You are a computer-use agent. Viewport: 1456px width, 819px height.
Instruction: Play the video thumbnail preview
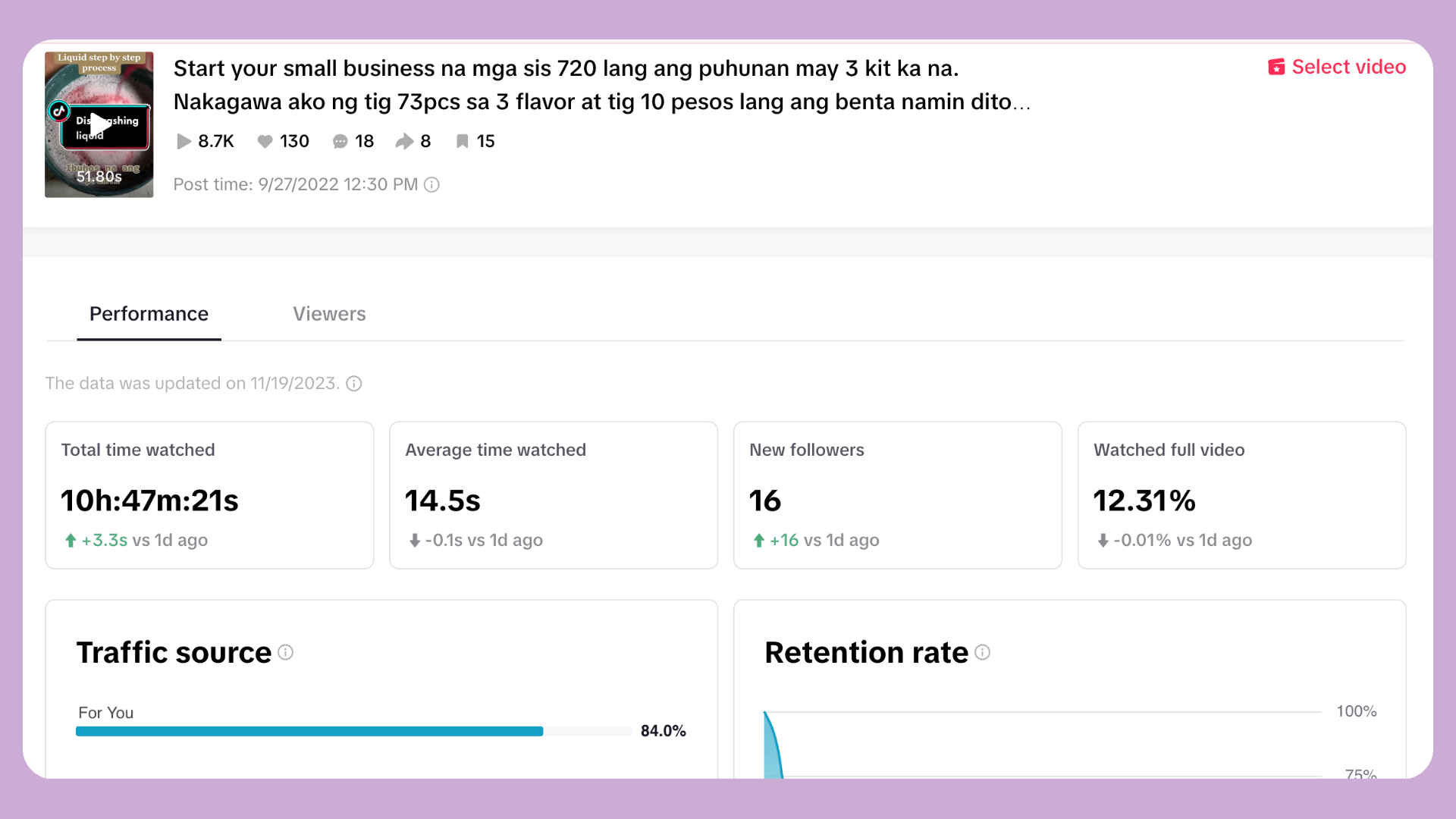point(99,124)
